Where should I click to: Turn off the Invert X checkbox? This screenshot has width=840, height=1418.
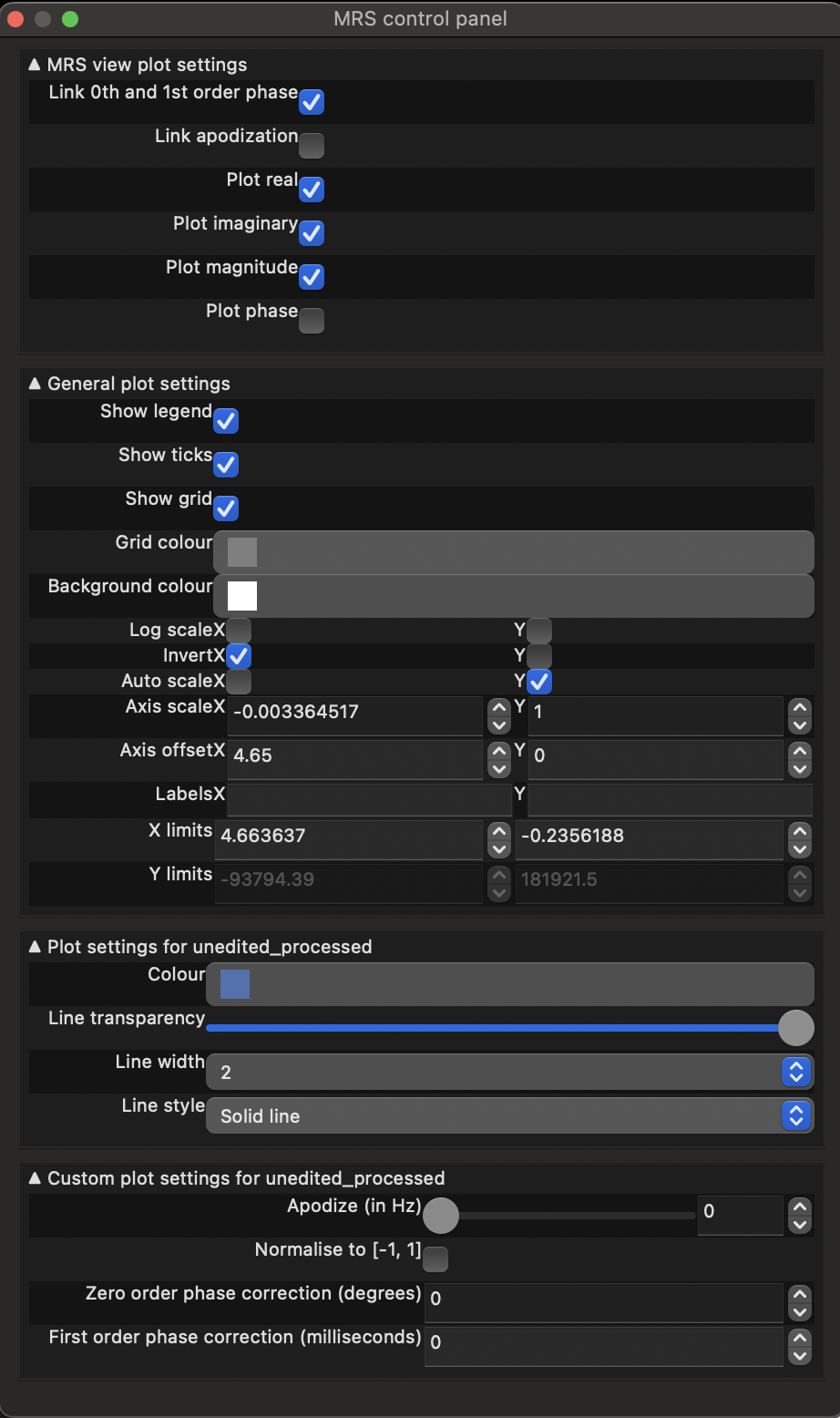[x=239, y=656]
